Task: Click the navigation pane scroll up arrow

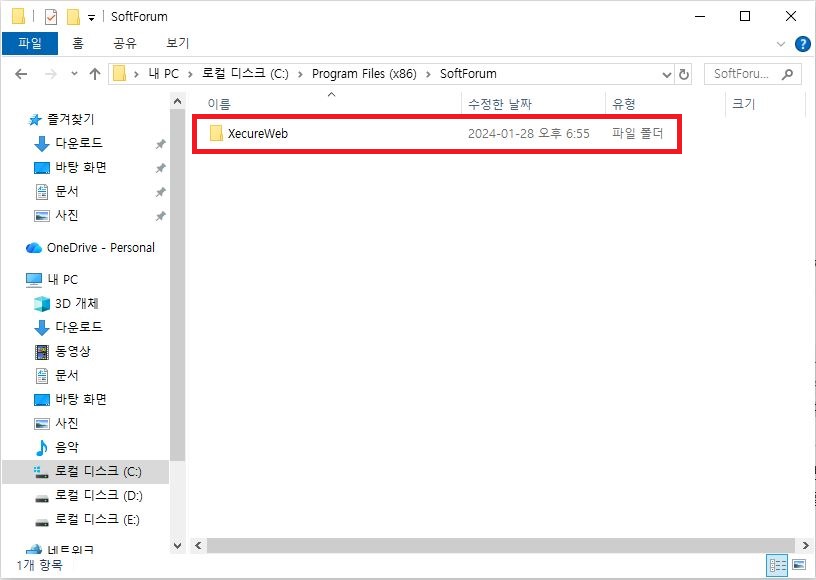Action: 177,101
